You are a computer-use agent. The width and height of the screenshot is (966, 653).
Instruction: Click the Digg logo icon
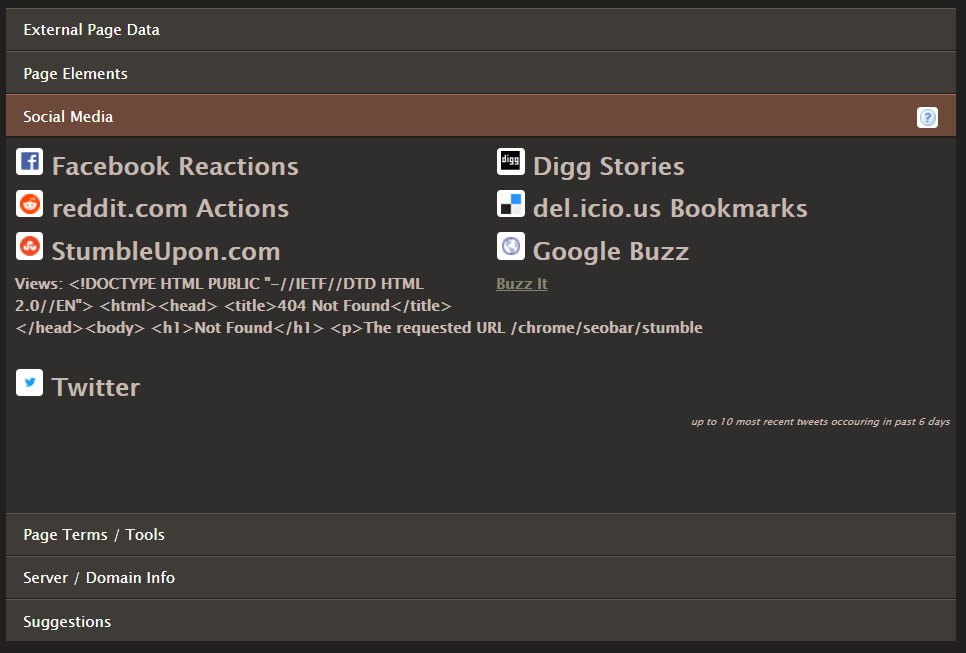coord(511,162)
